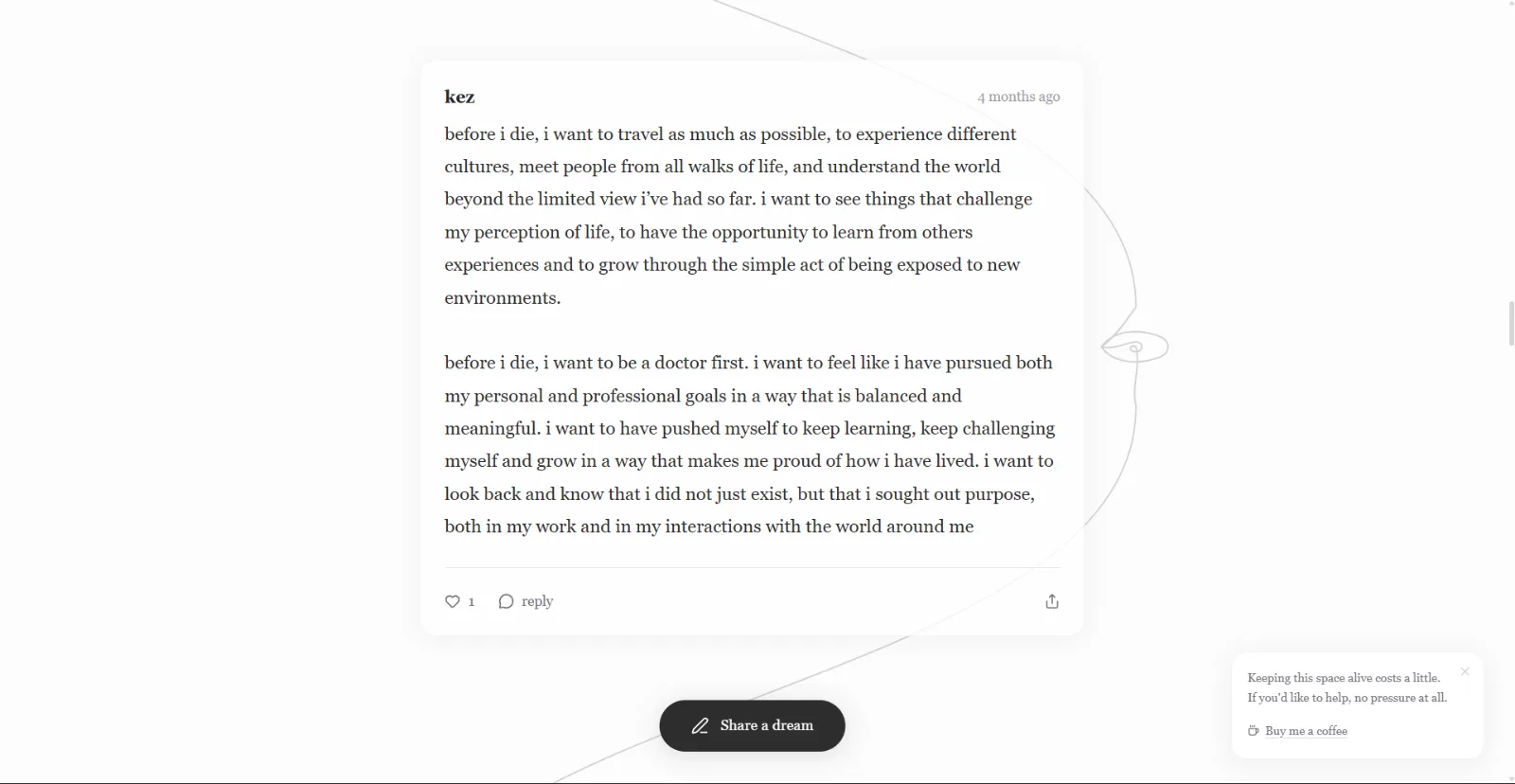Click the Share a dream button label
Screen dimensions: 1515x784
(767, 725)
